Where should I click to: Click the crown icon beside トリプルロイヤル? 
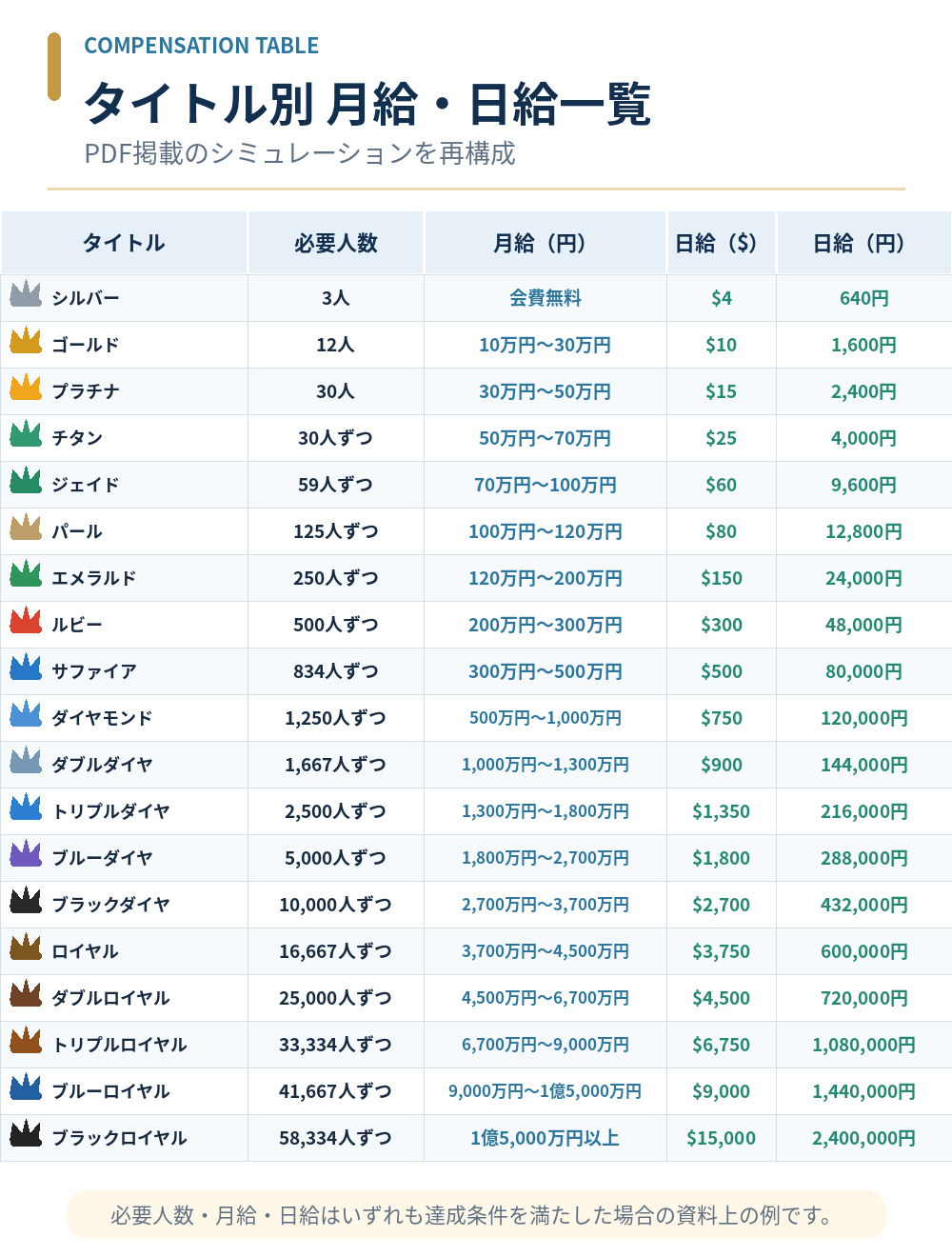pos(26,1041)
